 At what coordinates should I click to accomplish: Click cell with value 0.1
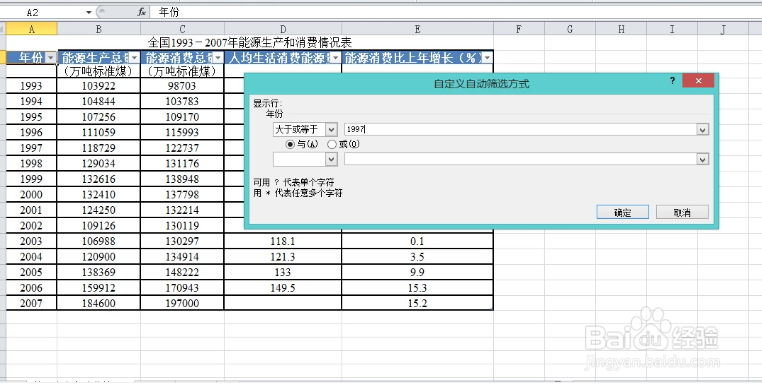pos(417,241)
